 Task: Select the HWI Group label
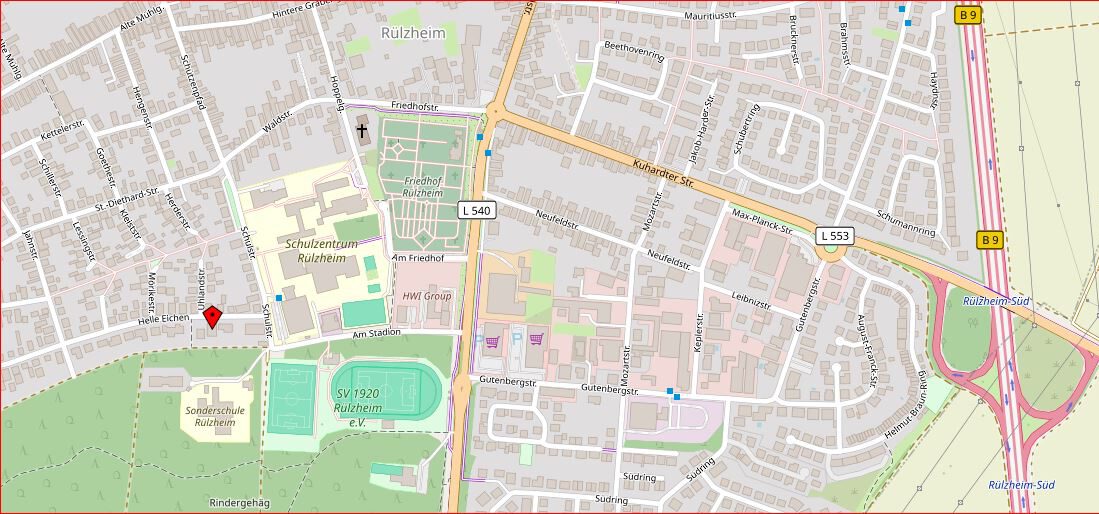pos(427,296)
